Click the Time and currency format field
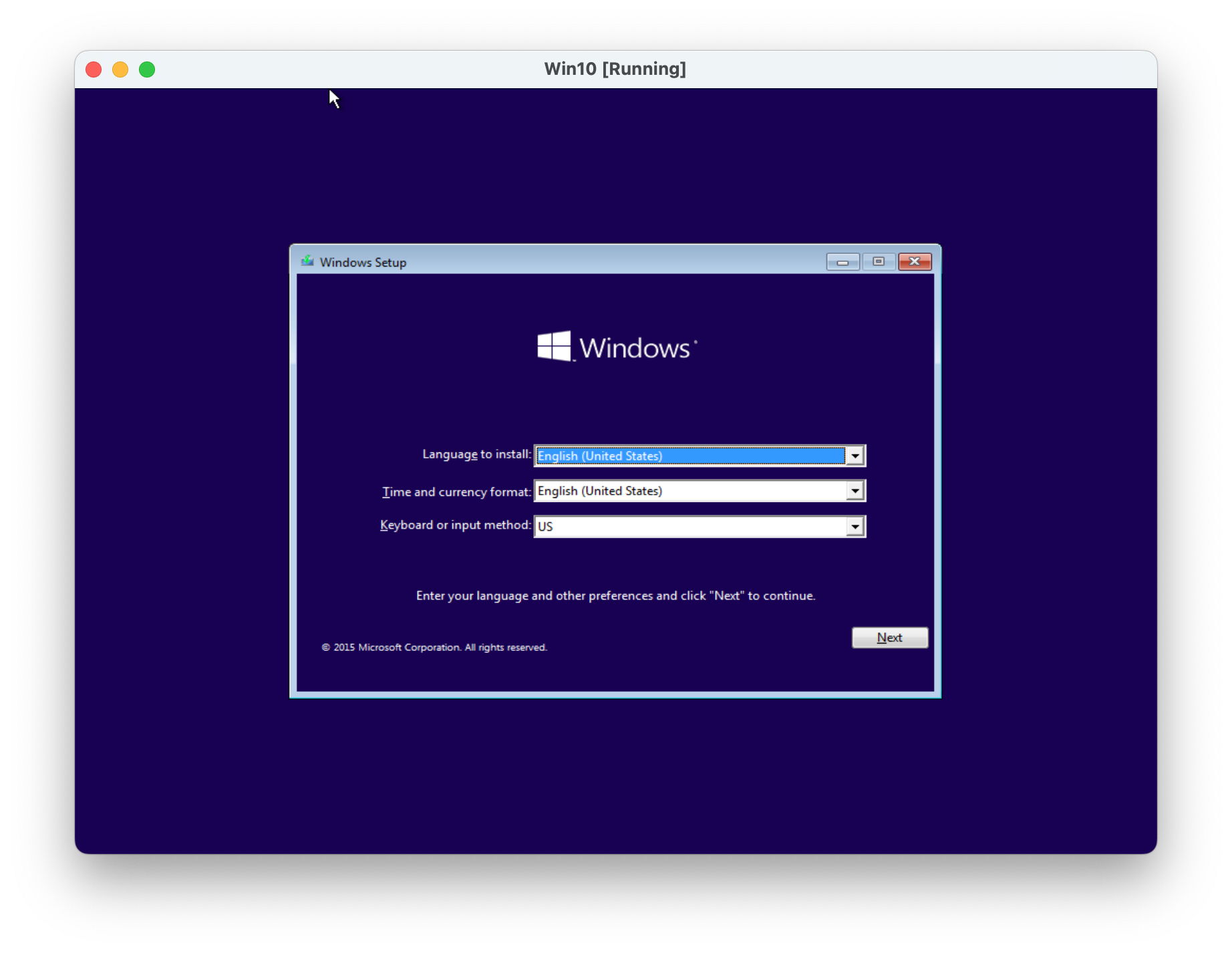The image size is (1232, 953). point(689,492)
